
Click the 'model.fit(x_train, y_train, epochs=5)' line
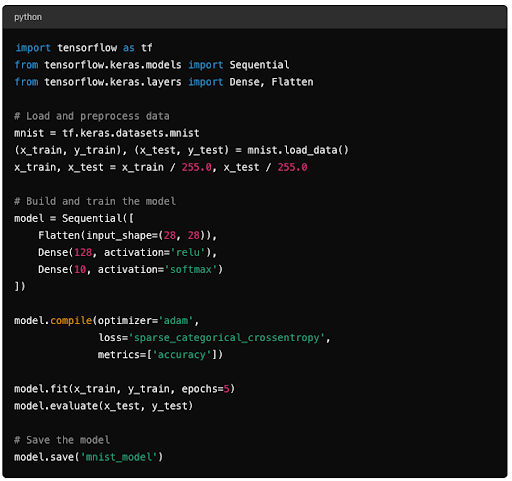(x=125, y=389)
